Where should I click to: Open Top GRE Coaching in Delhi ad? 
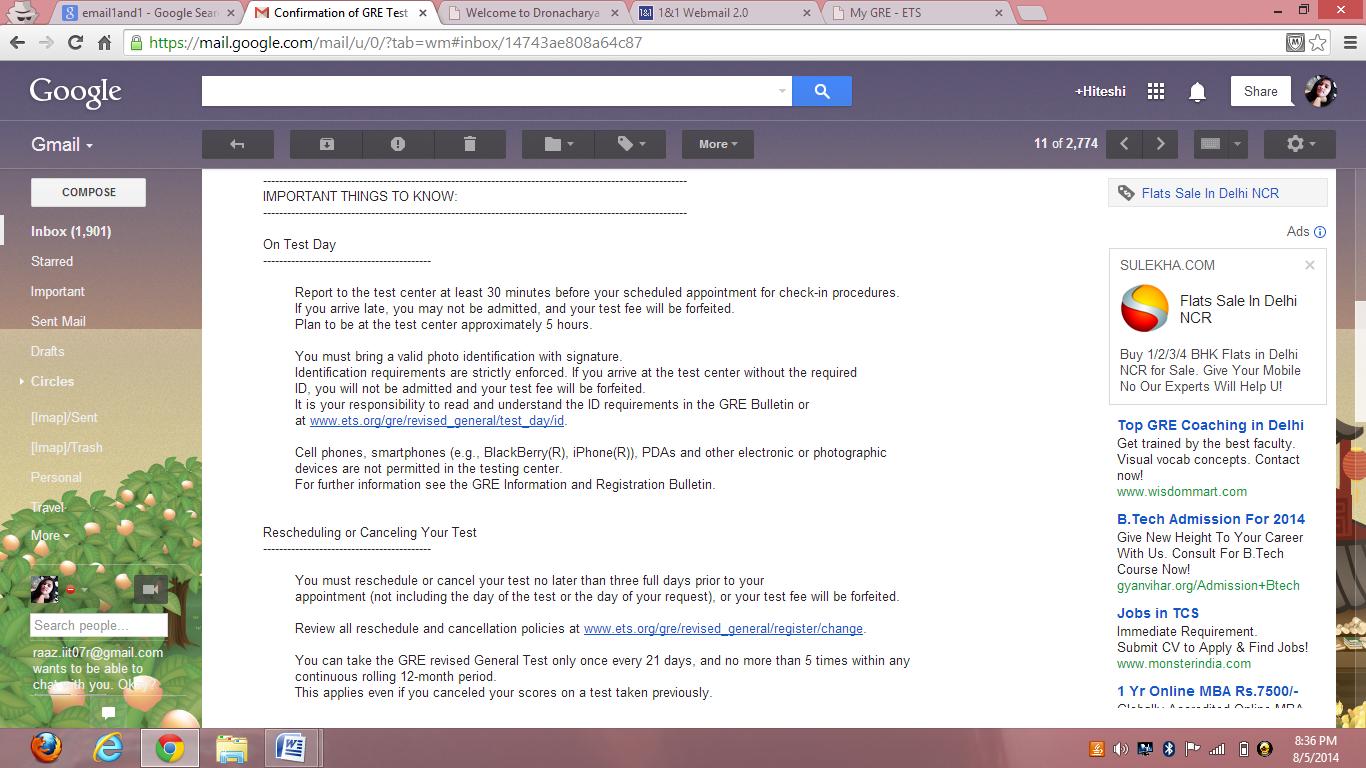coord(1210,425)
